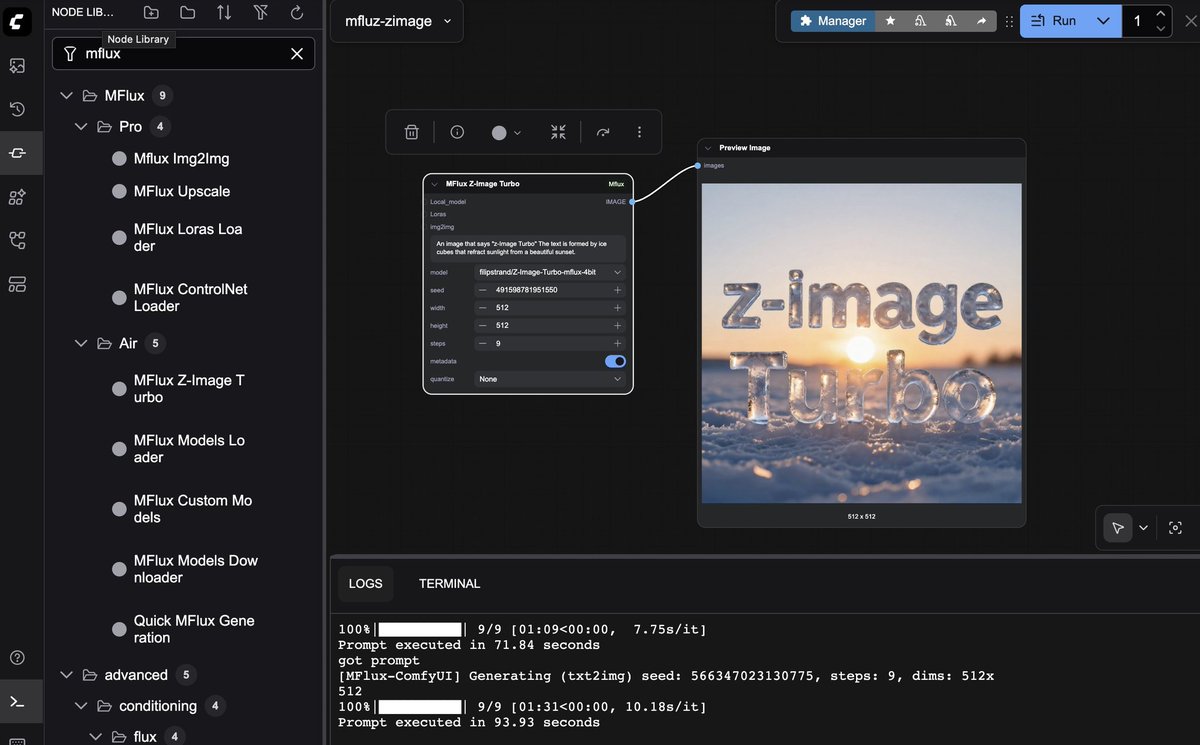The width and height of the screenshot is (1200, 745).
Task: Open the Manager button
Action: (832, 21)
